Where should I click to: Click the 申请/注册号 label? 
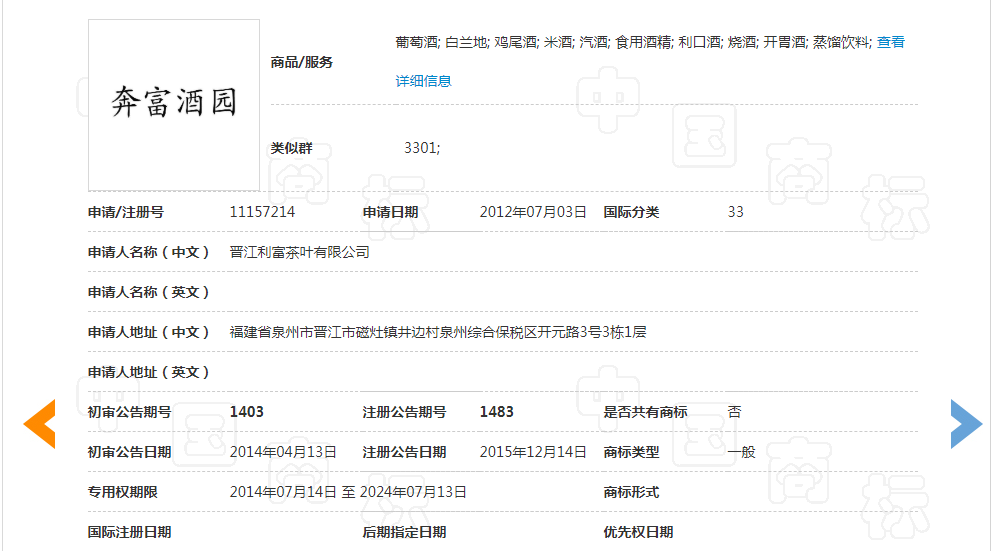coord(125,212)
